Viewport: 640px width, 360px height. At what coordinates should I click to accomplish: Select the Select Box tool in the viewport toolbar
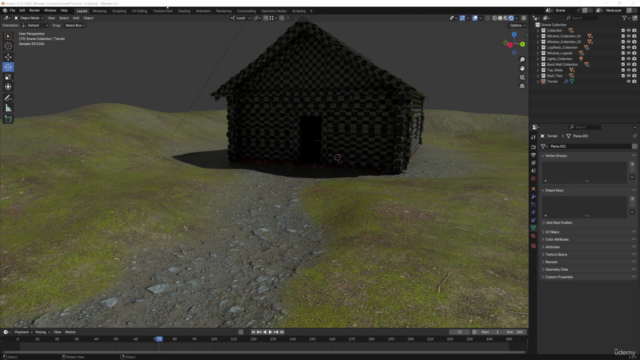[x=8, y=36]
